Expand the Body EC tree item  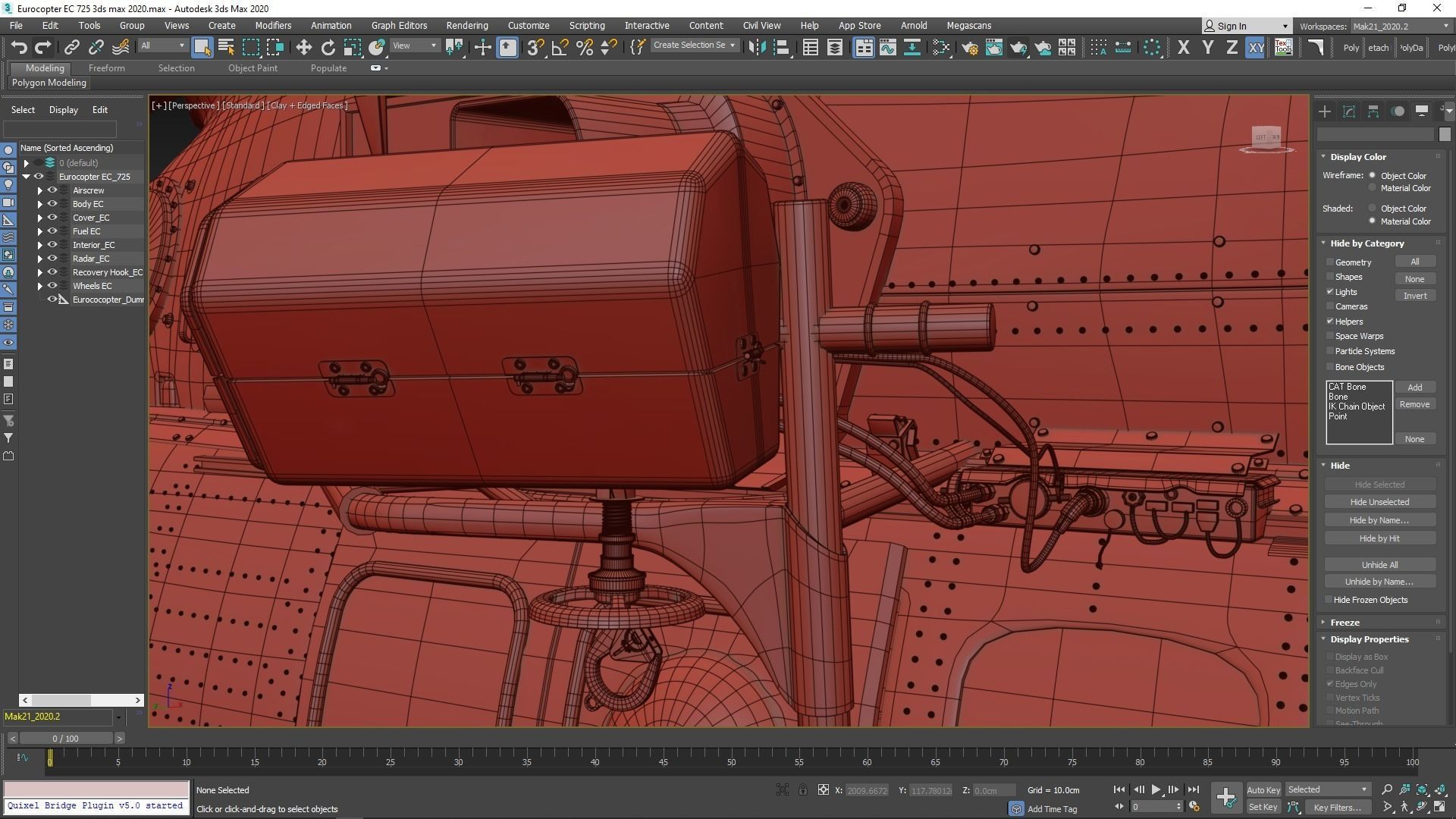pos(40,204)
